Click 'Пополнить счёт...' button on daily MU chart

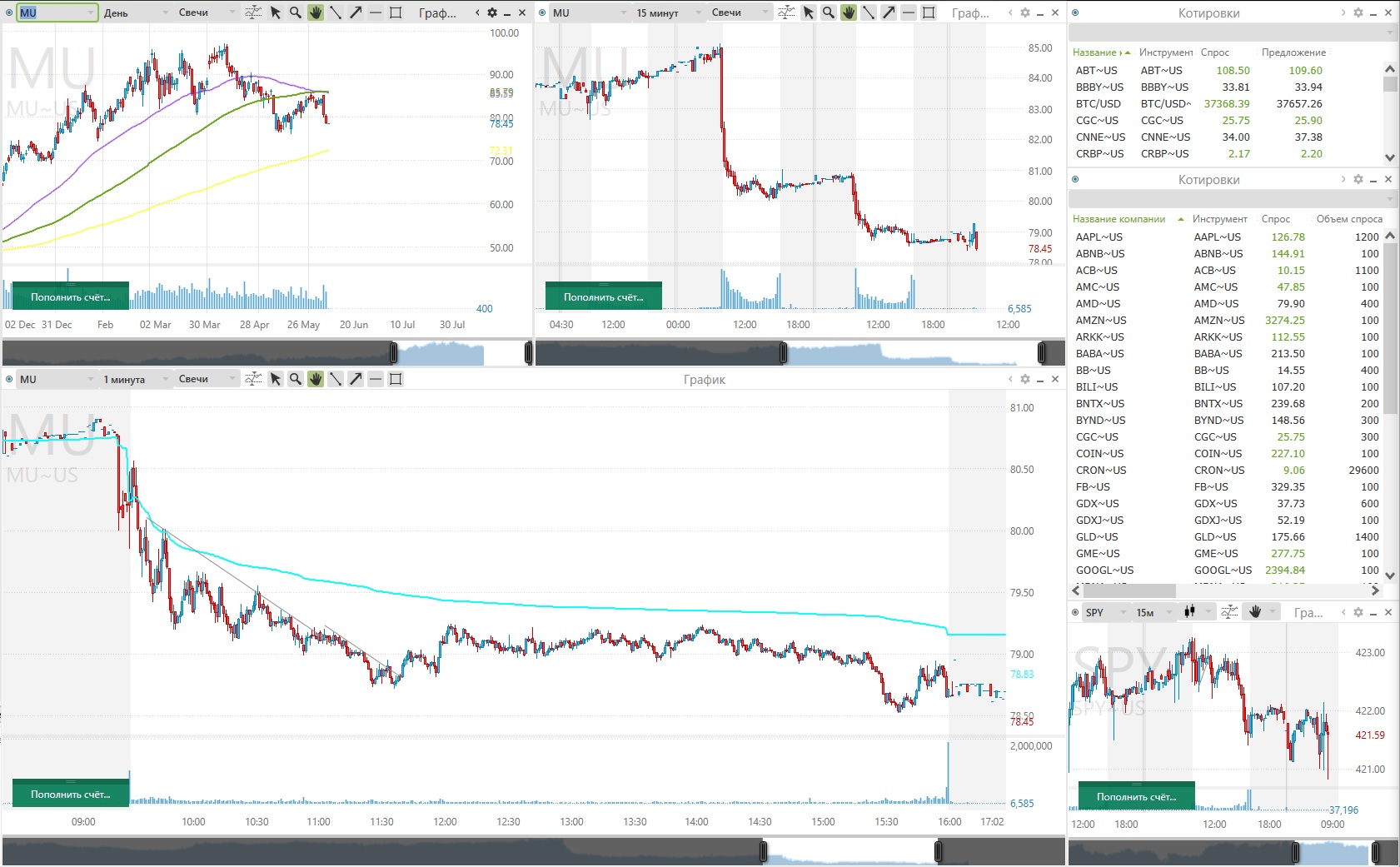click(x=70, y=296)
